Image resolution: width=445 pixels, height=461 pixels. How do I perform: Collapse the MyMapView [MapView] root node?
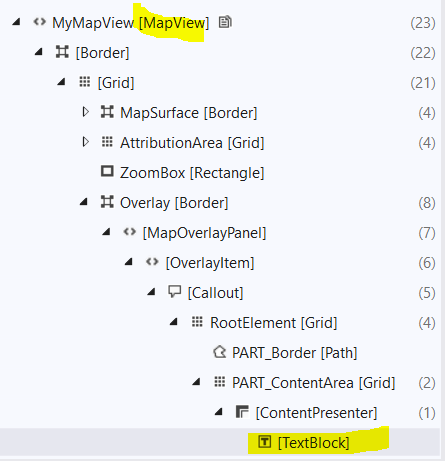(x=16, y=23)
